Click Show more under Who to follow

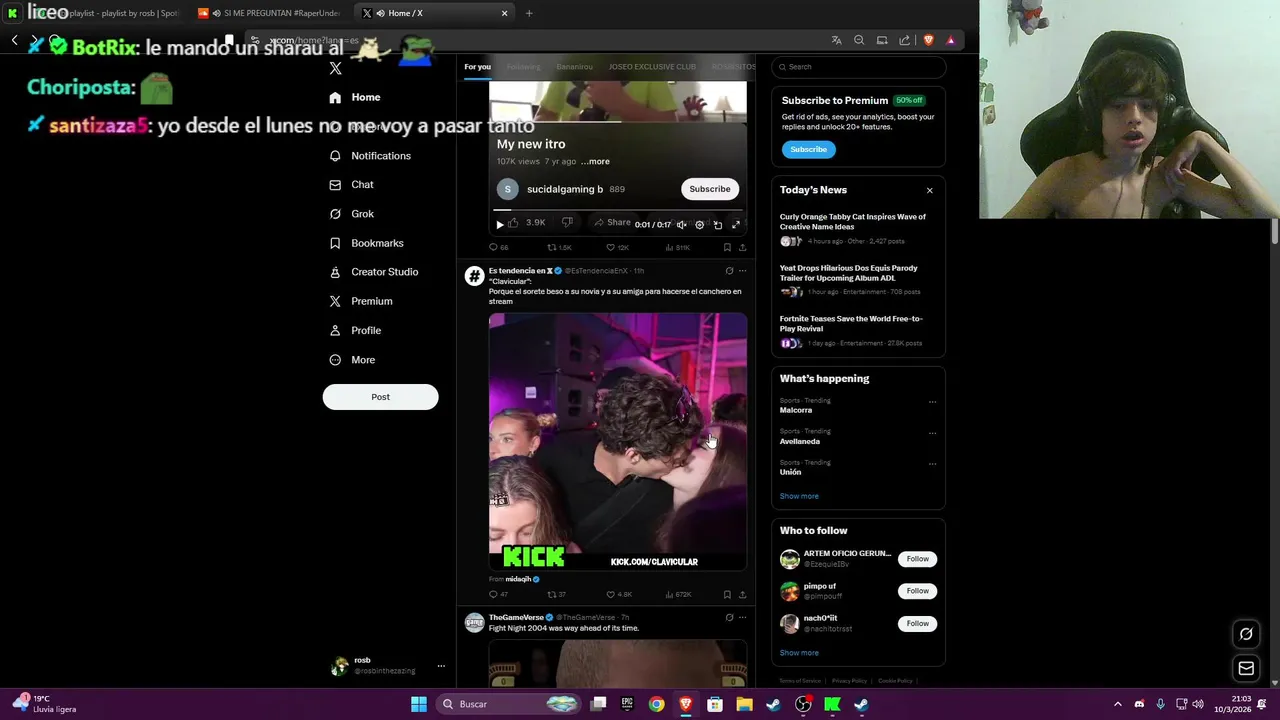(x=799, y=653)
